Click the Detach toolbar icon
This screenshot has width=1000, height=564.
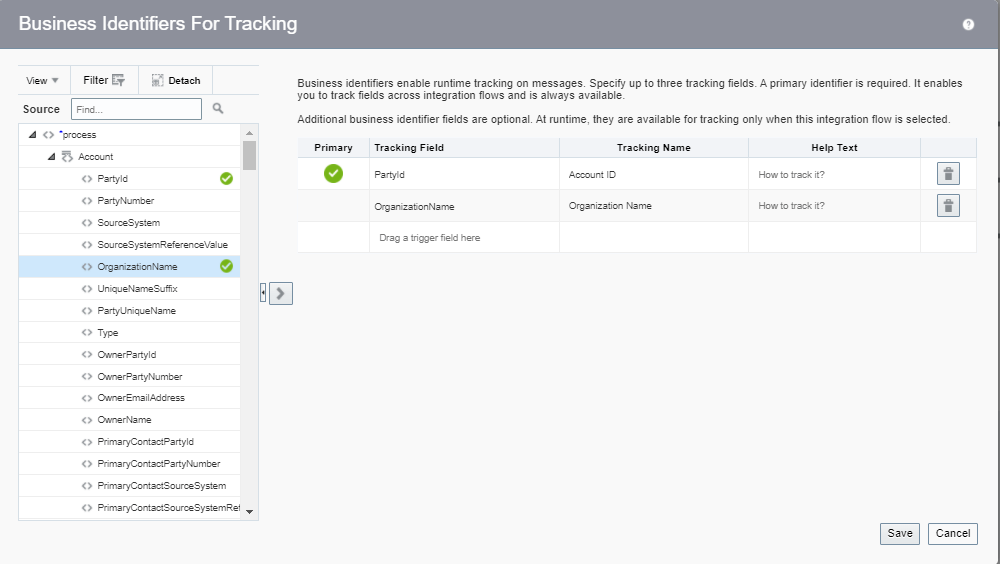(x=158, y=80)
